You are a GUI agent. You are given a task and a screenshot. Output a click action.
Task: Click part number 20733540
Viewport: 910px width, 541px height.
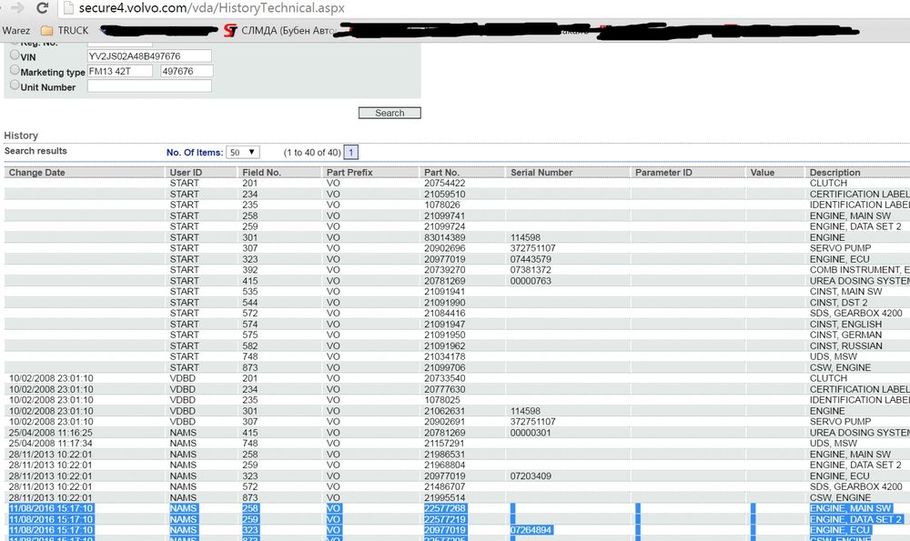point(445,378)
